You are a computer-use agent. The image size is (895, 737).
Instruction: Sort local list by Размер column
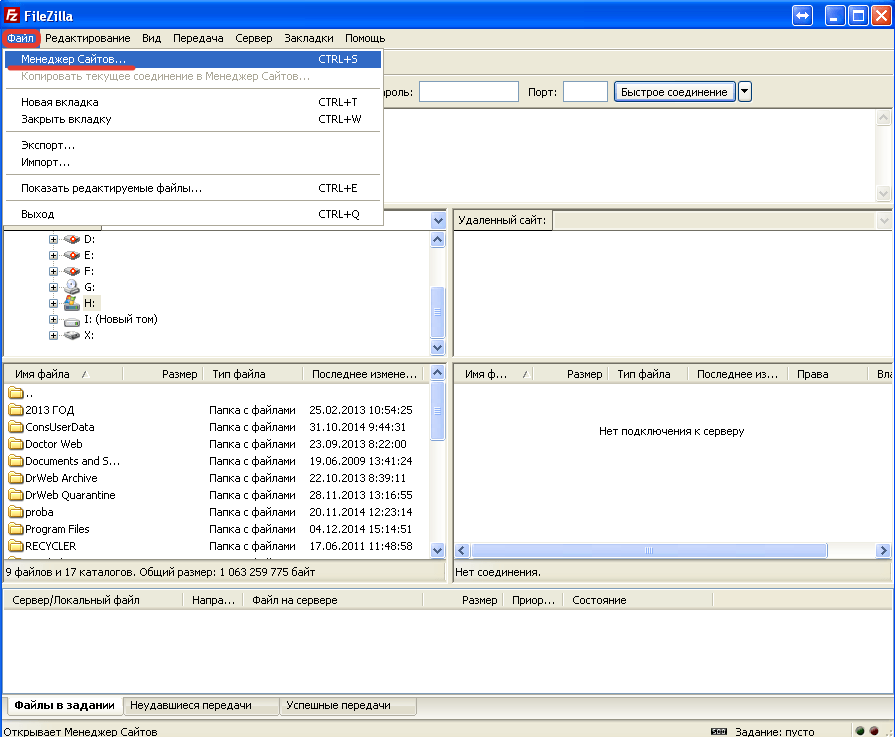coord(162,374)
